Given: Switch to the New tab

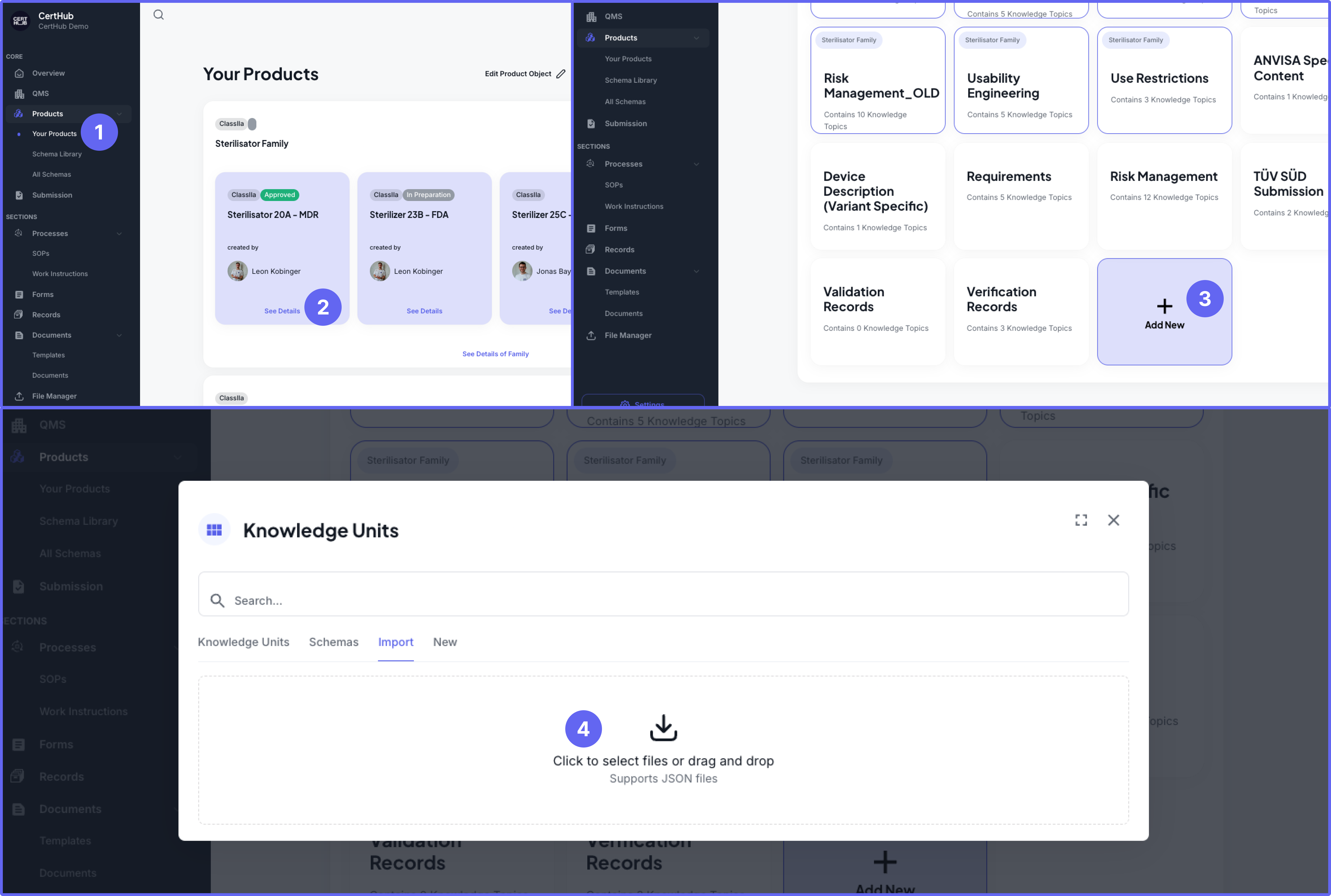Looking at the screenshot, I should tap(445, 642).
